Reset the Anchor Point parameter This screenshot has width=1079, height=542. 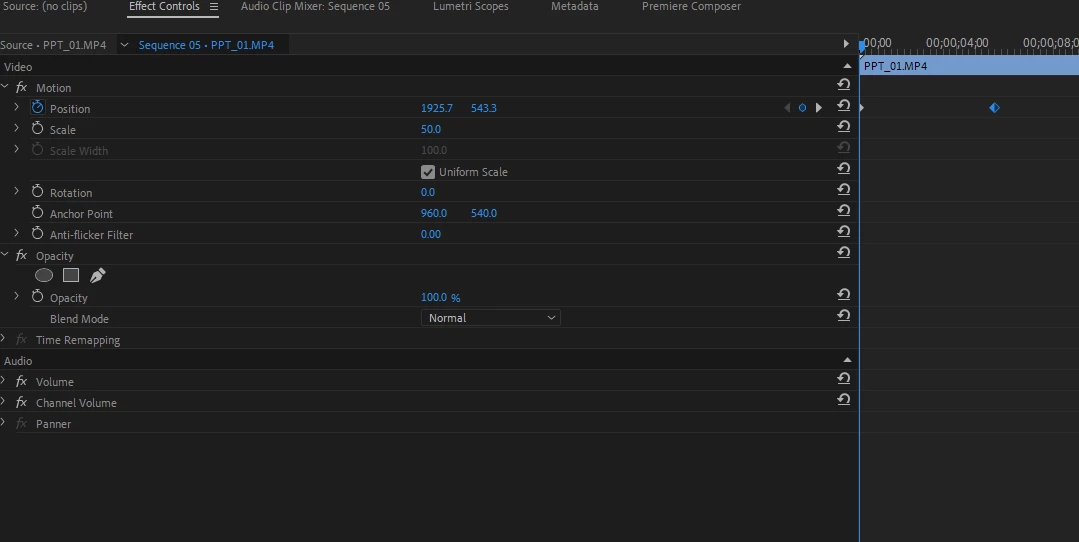tap(844, 210)
